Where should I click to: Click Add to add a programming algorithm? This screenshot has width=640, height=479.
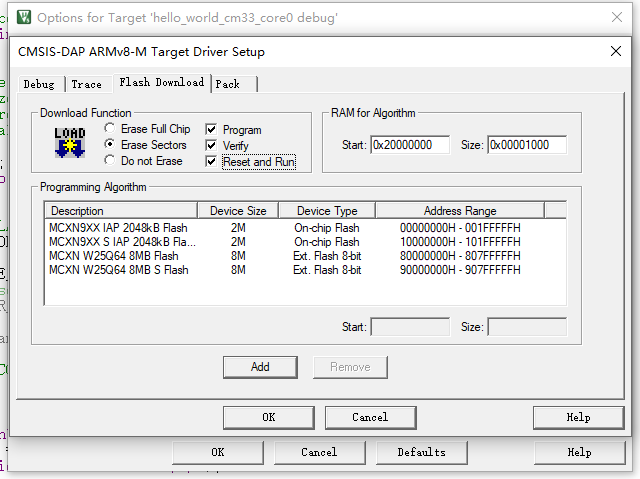260,367
